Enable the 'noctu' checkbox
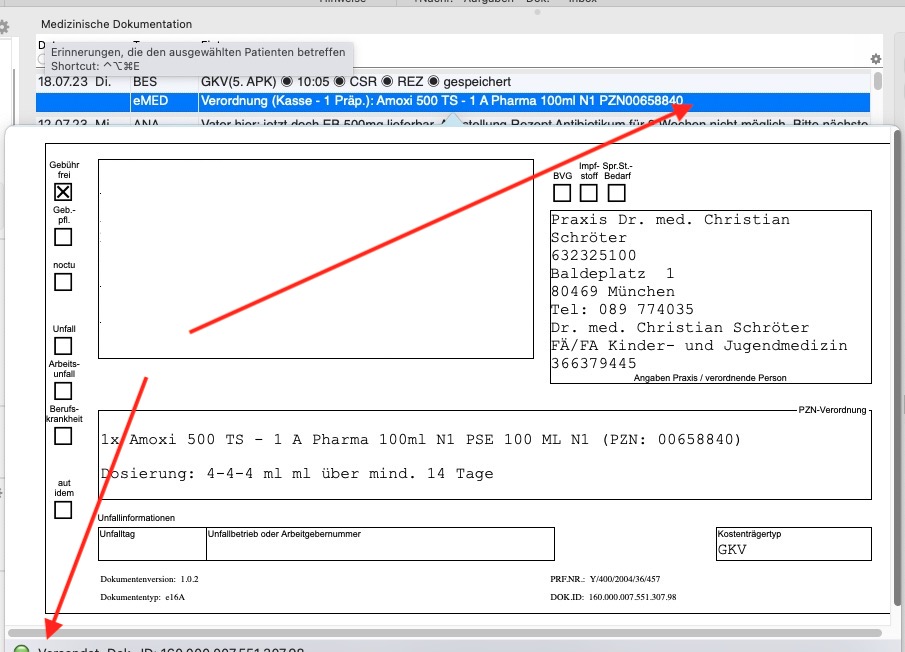 coord(63,282)
